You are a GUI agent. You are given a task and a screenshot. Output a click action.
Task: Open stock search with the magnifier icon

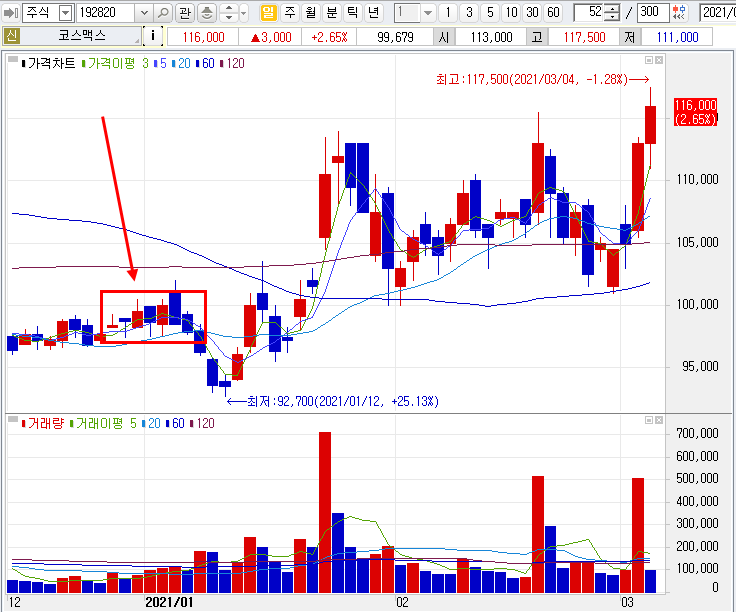coord(163,13)
